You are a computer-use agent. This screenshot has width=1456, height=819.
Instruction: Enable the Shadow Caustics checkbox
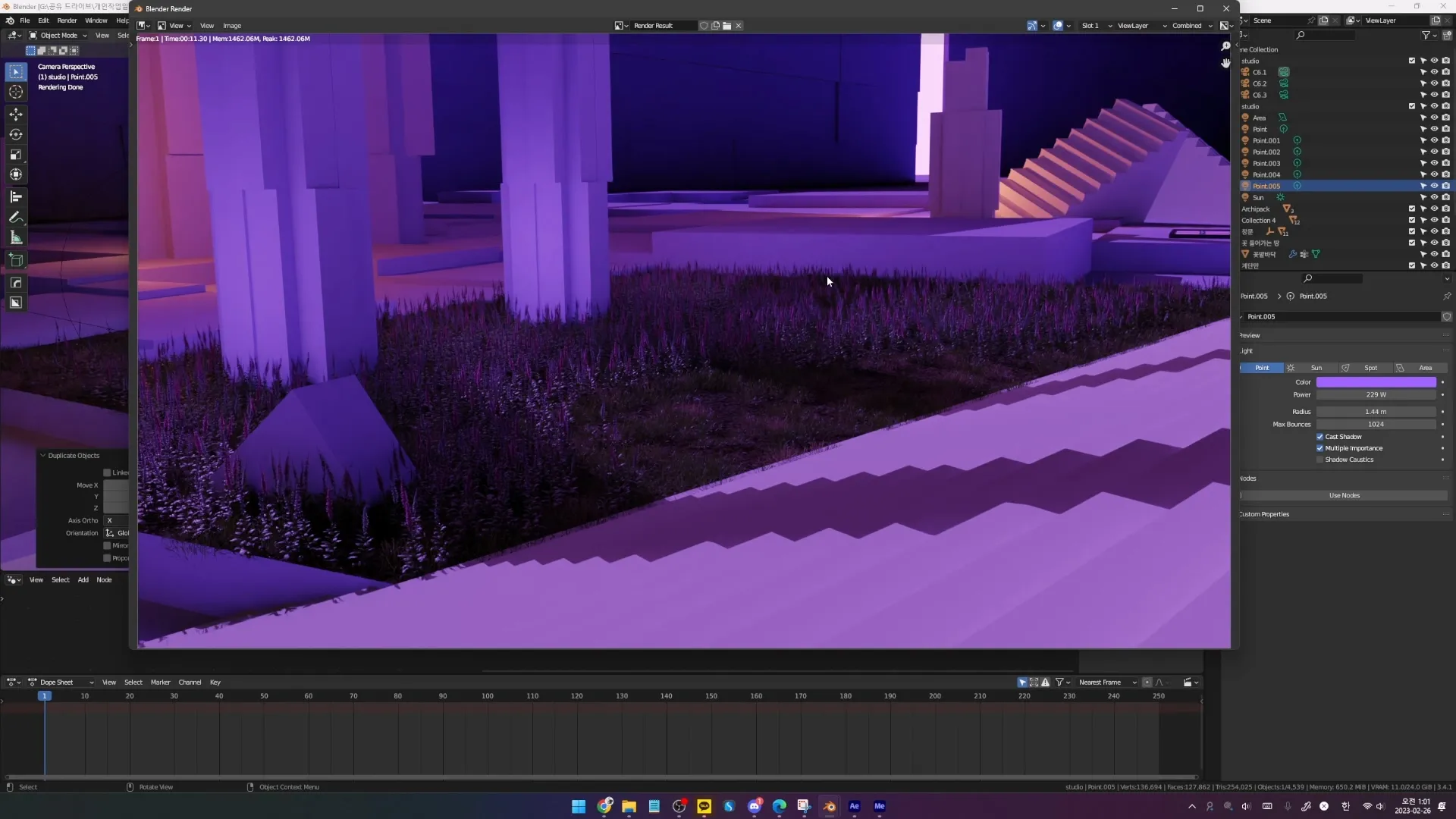1319,460
